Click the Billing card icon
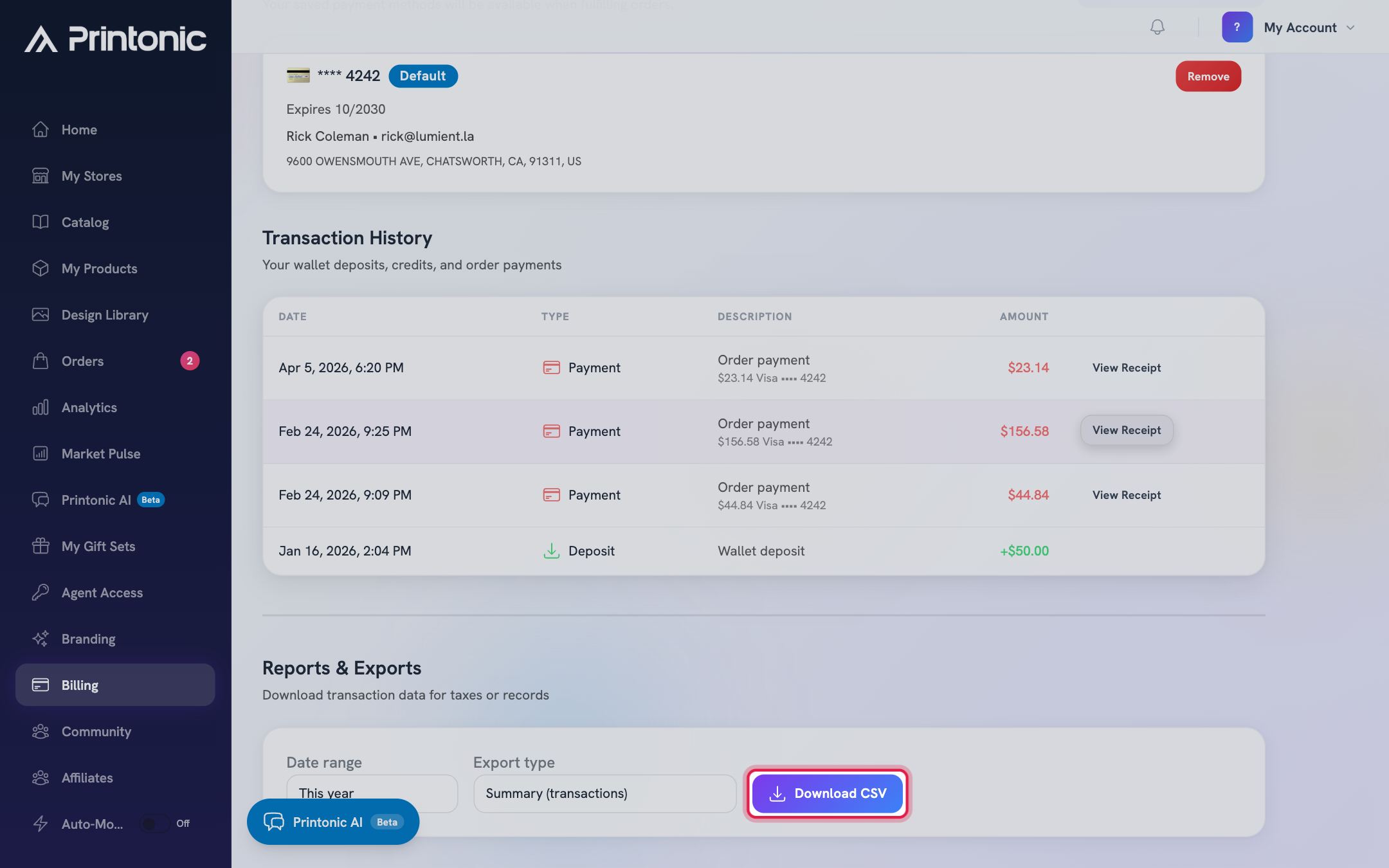 coord(41,685)
